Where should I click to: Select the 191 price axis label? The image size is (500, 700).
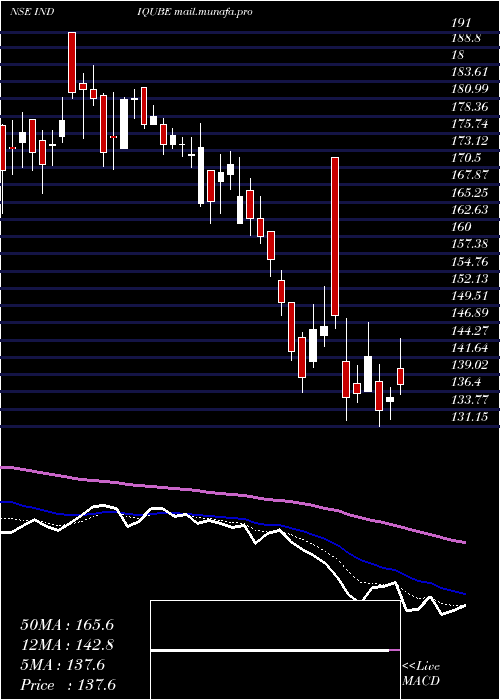pyautogui.click(x=461, y=23)
